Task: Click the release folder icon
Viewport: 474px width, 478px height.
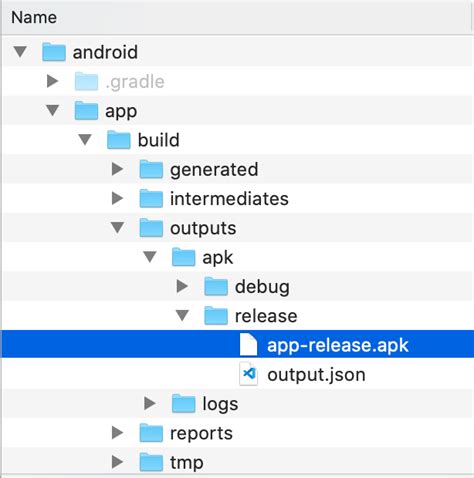Action: [216, 316]
